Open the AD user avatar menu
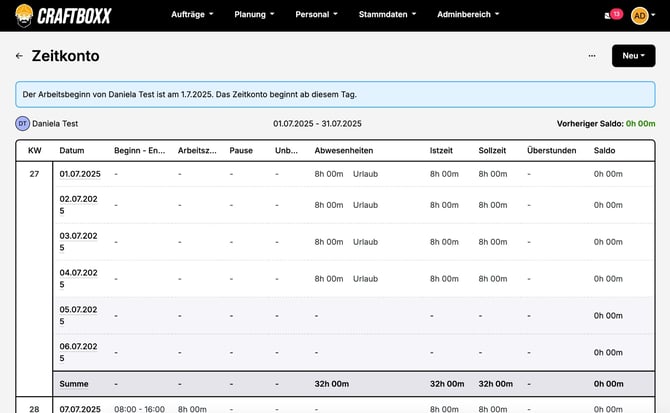The image size is (670, 413). (643, 14)
